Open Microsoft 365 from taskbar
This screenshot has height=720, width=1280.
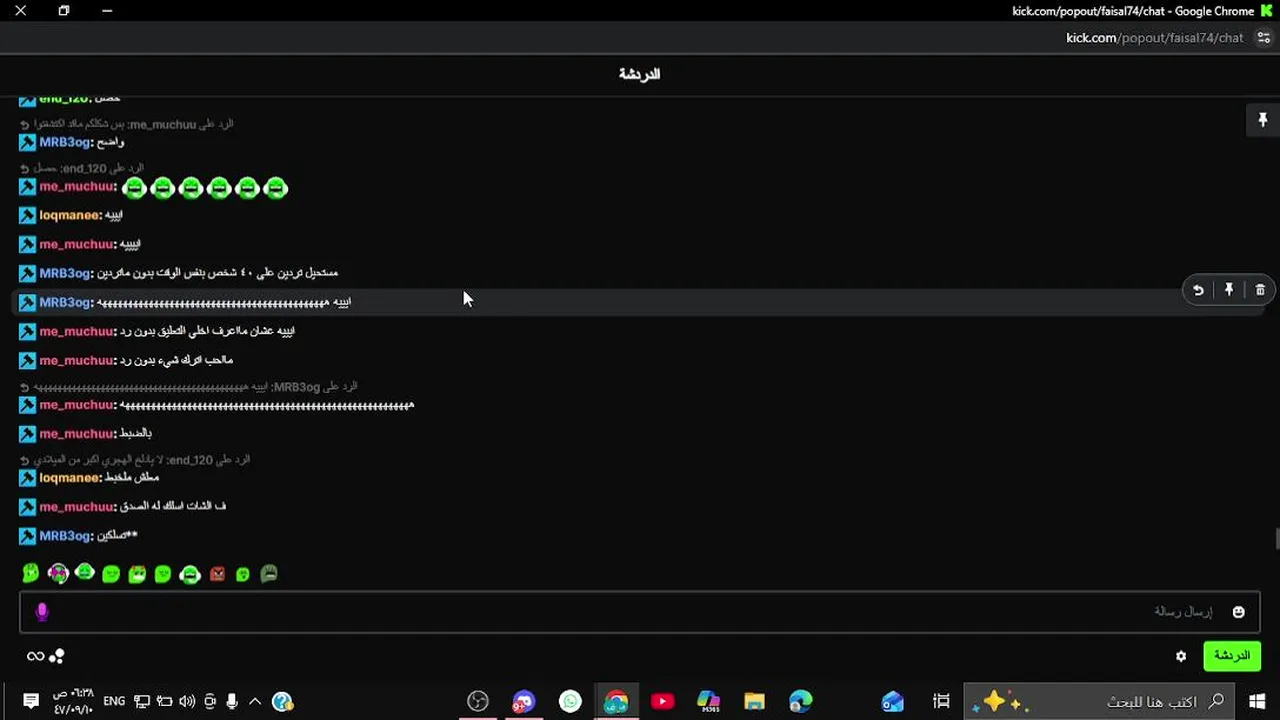(708, 701)
